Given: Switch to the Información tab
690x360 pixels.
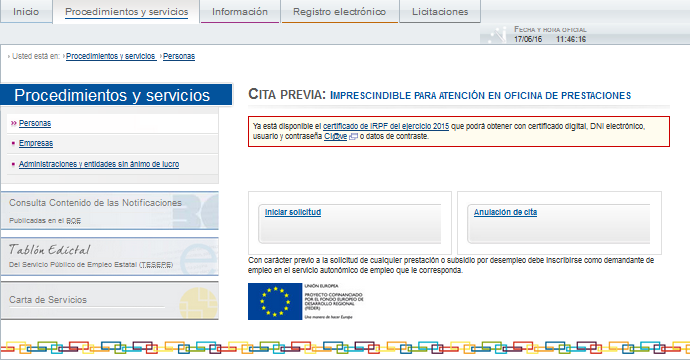Looking at the screenshot, I should tap(240, 11).
